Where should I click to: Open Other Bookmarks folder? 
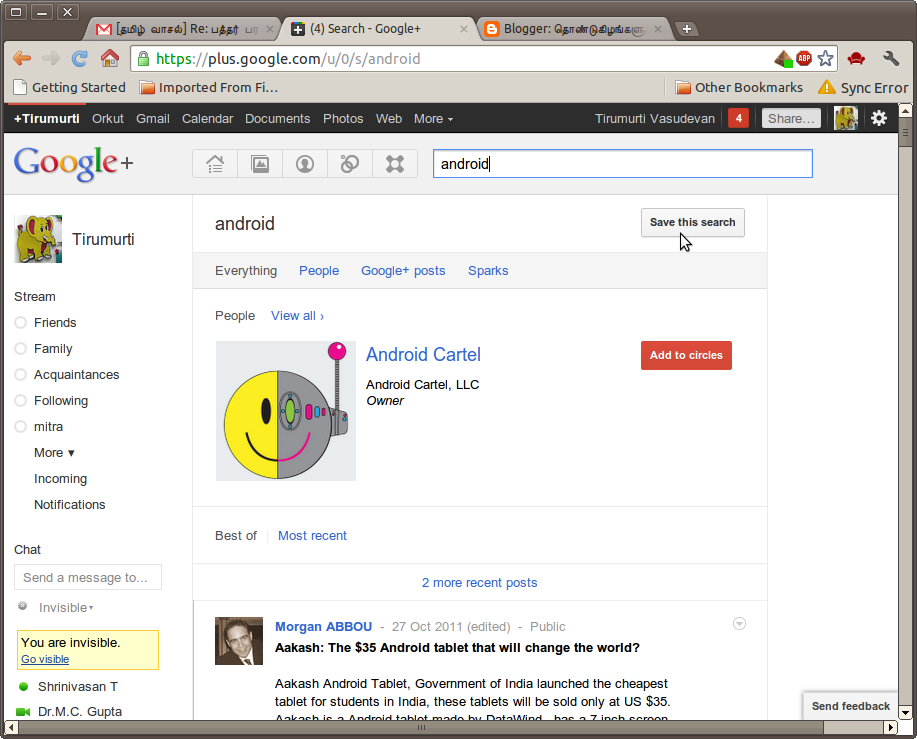[x=739, y=88]
